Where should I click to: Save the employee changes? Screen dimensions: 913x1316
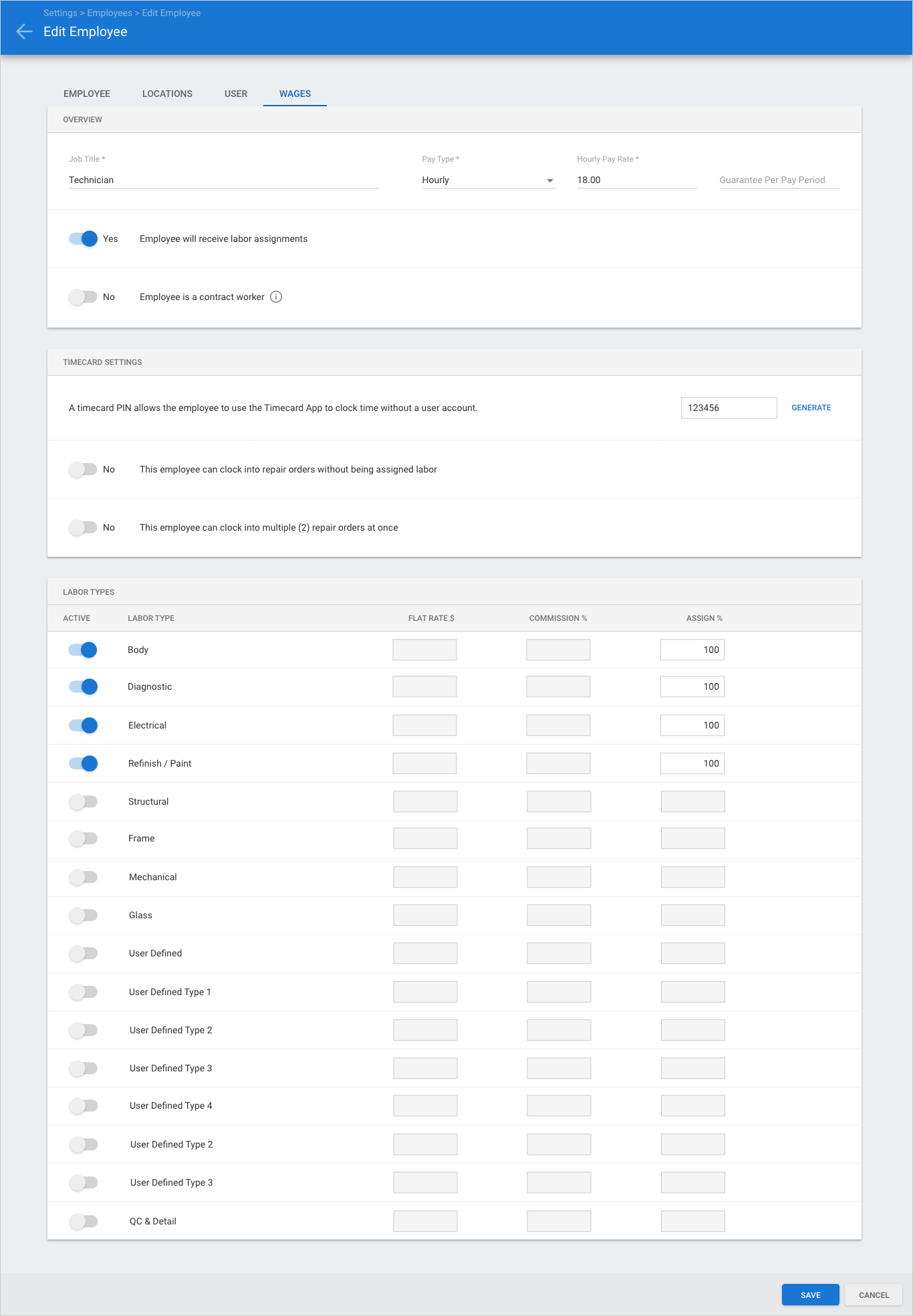[810, 1295]
